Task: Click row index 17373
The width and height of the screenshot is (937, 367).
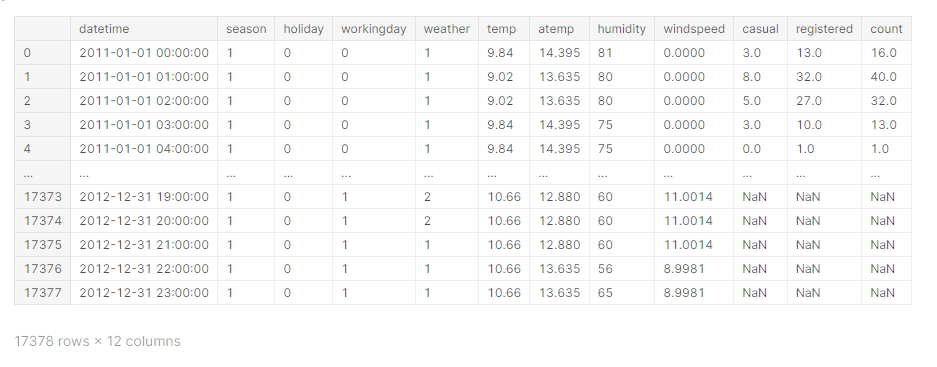Action: [42, 197]
